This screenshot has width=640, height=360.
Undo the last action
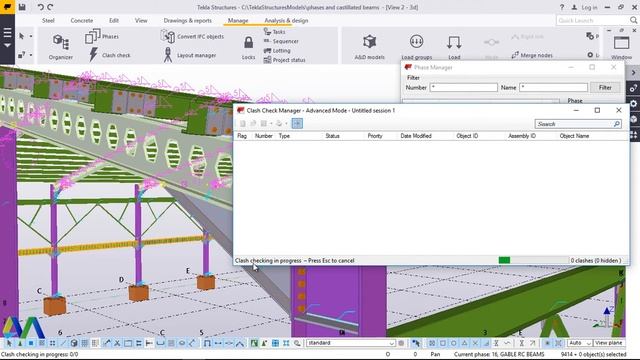[x=40, y=7]
